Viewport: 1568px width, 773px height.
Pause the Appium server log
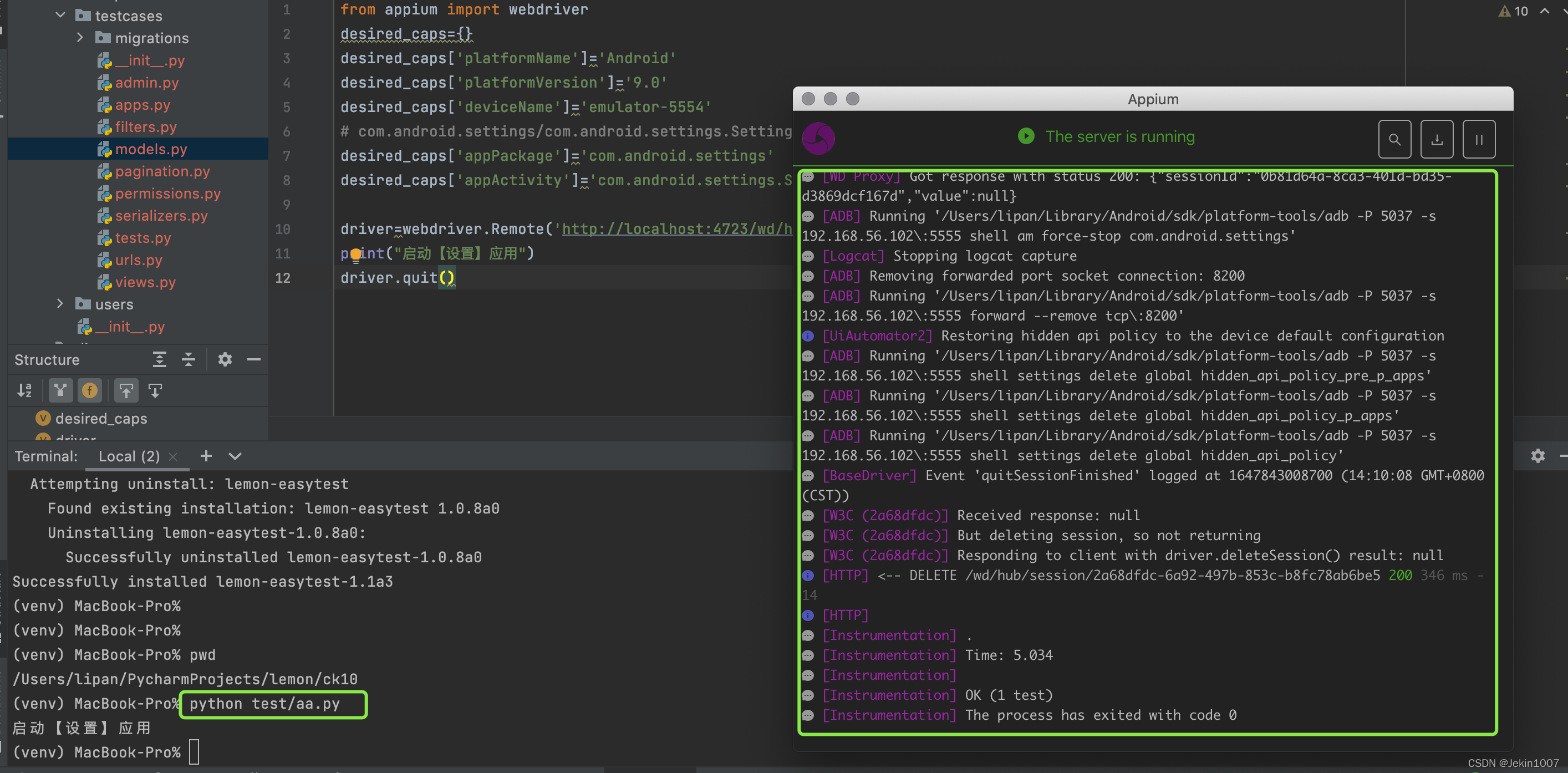click(x=1479, y=139)
